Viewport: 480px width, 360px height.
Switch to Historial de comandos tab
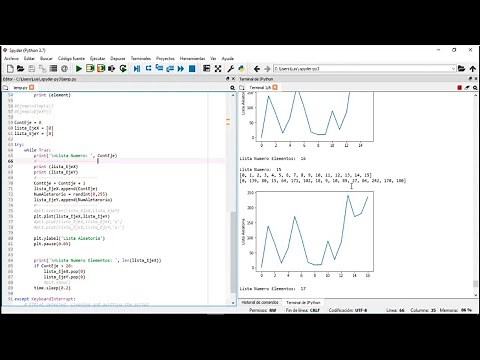tap(260, 302)
